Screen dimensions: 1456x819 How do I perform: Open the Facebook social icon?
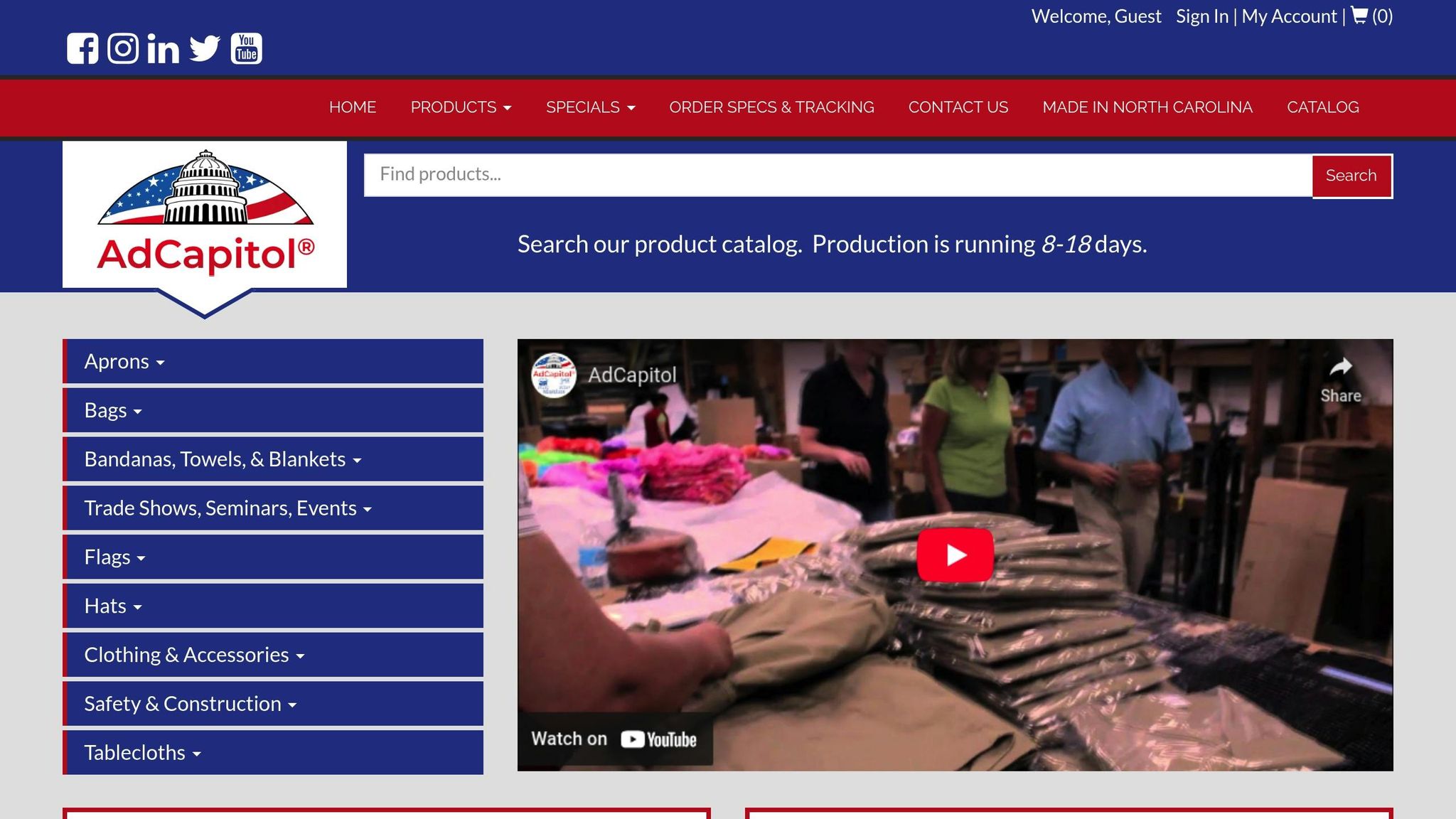[x=82, y=48]
